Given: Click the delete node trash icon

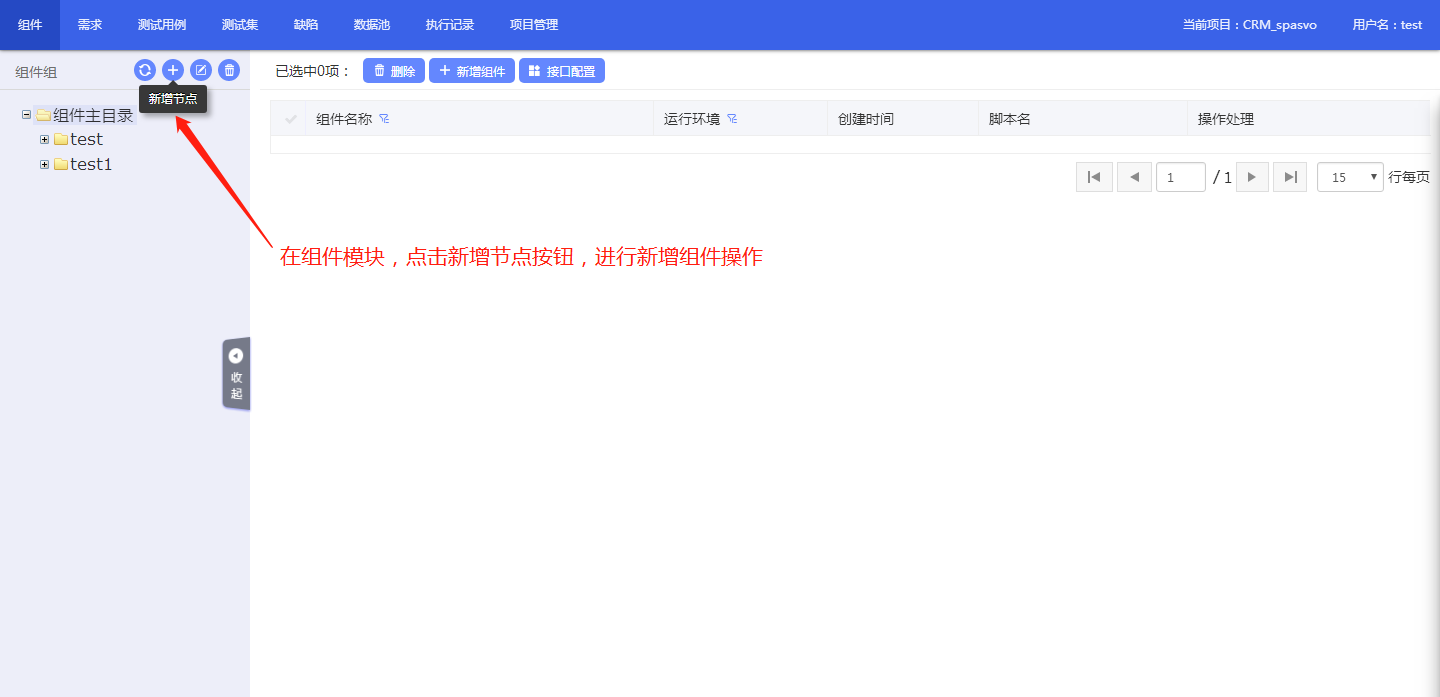Looking at the screenshot, I should tap(229, 70).
